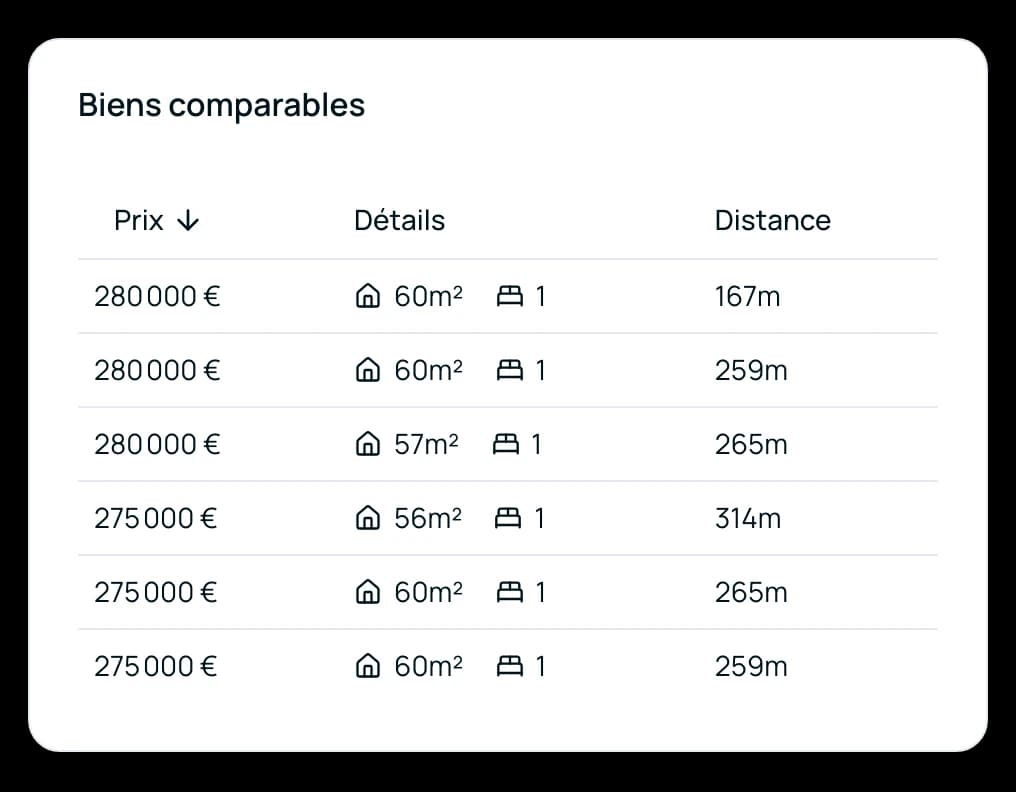The height and width of the screenshot is (792, 1016).
Task: Toggle the Prix sort arrow
Action: (188, 220)
